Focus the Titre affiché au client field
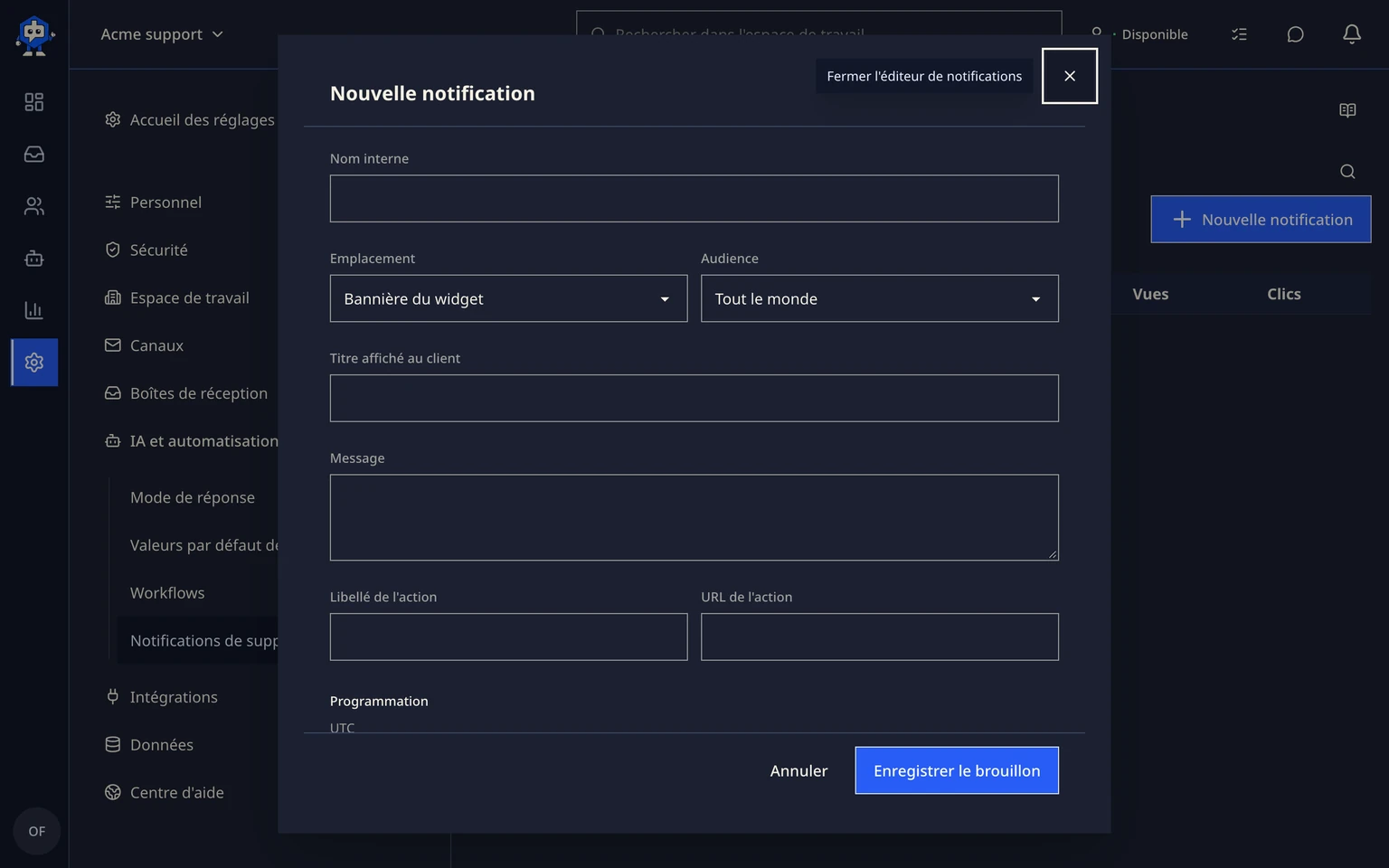The image size is (1389, 868). click(694, 398)
